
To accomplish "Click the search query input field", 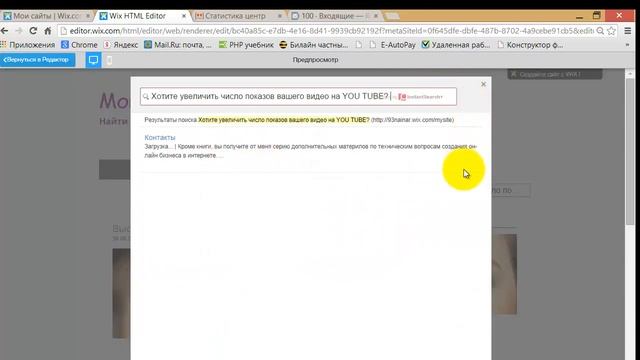I will coord(298,97).
